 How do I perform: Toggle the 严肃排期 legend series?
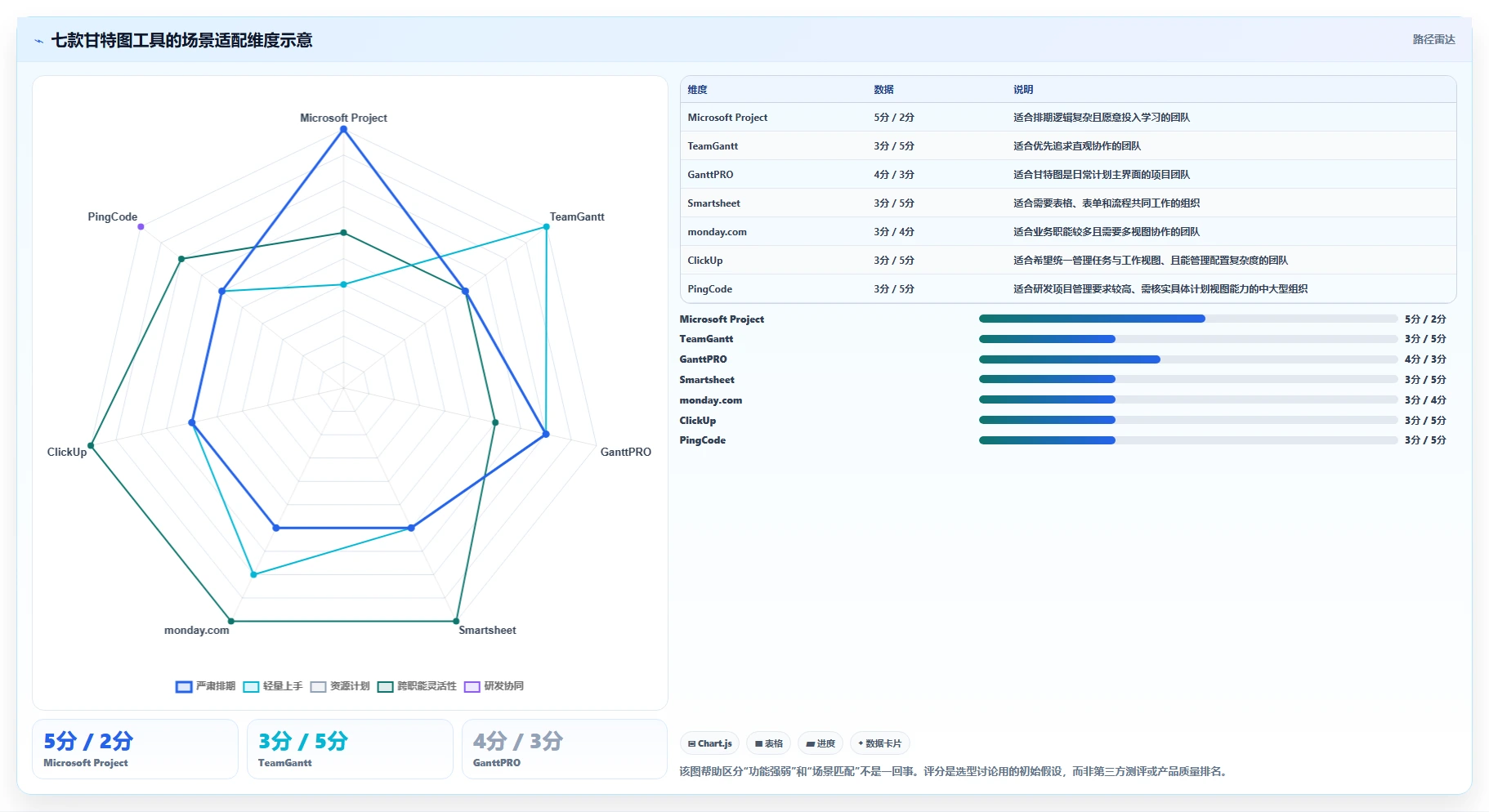click(206, 686)
